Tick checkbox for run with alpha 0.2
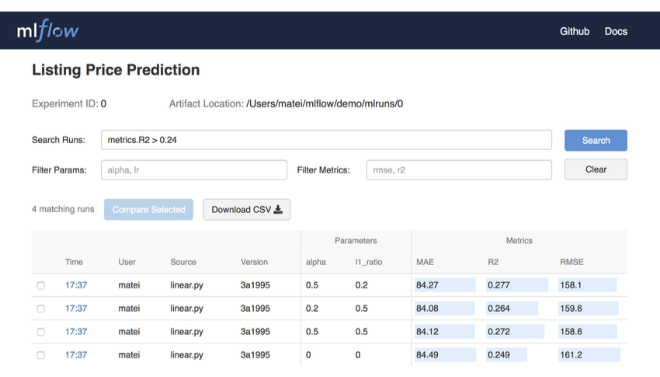Image resolution: width=660 pixels, height=377 pixels. coord(41,309)
